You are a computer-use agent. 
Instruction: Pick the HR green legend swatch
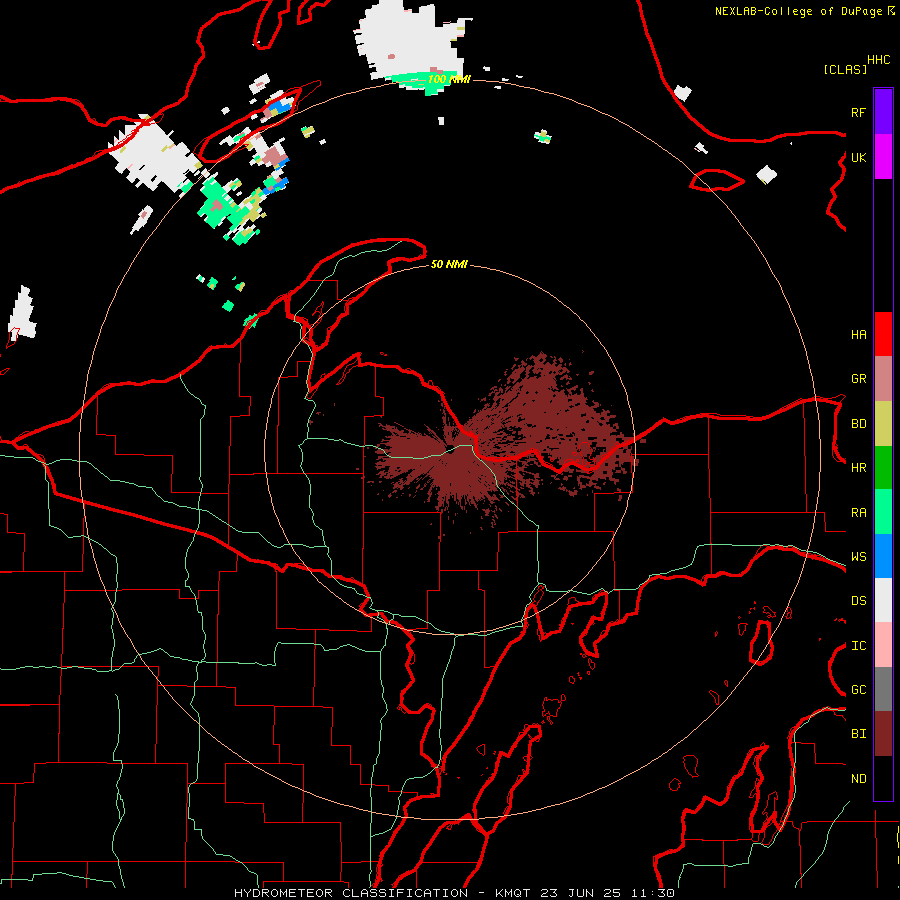click(883, 468)
